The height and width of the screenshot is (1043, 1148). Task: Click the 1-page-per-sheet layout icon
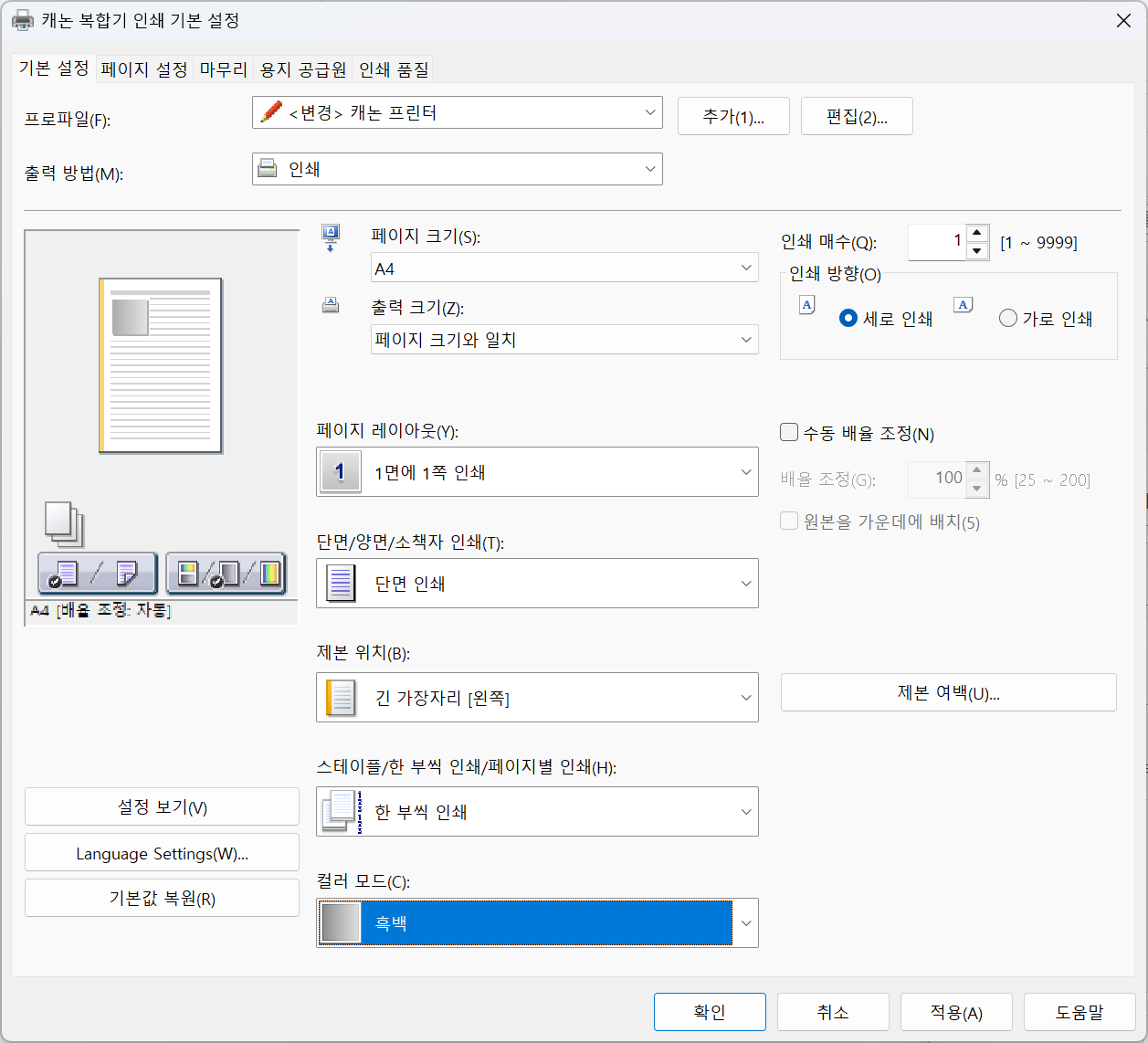pos(340,472)
